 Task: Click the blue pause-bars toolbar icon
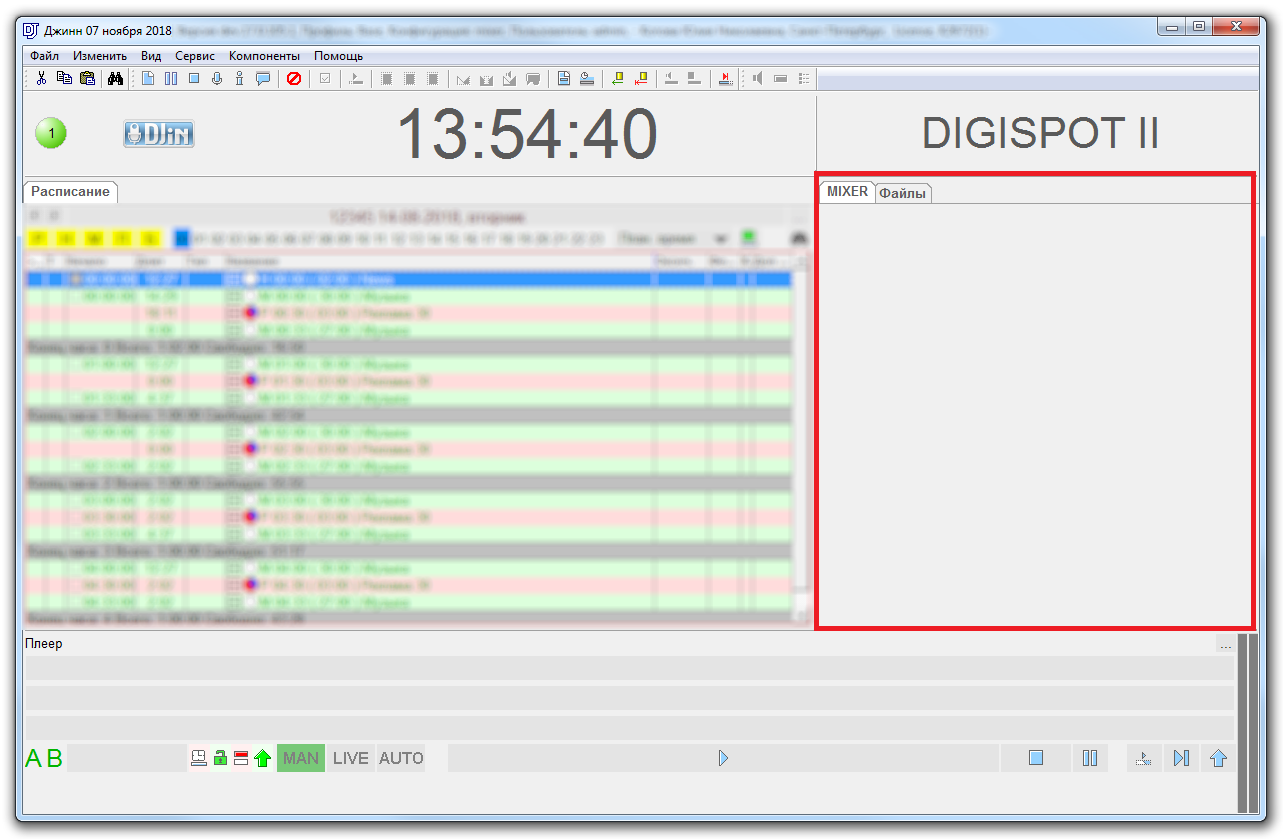(x=171, y=78)
